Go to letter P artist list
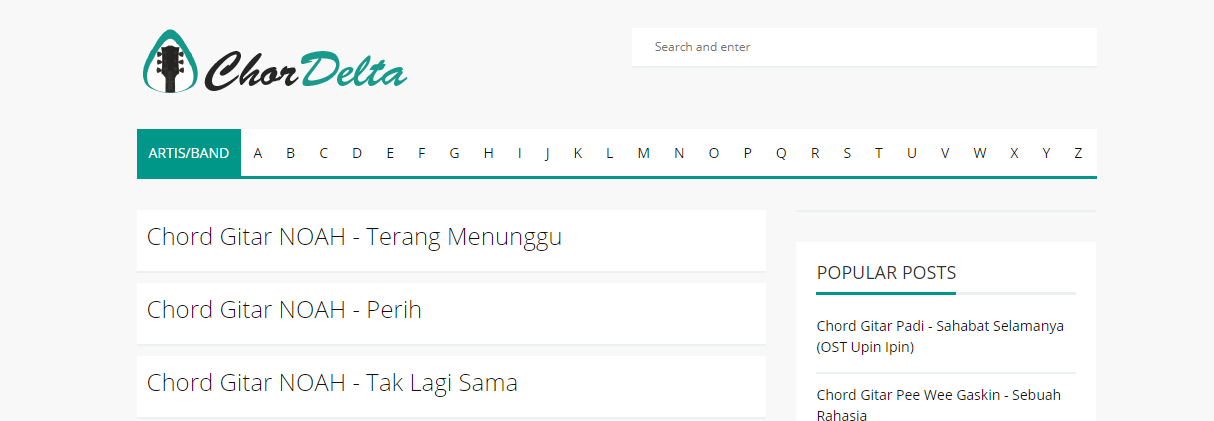This screenshot has width=1214, height=421. tap(747, 153)
